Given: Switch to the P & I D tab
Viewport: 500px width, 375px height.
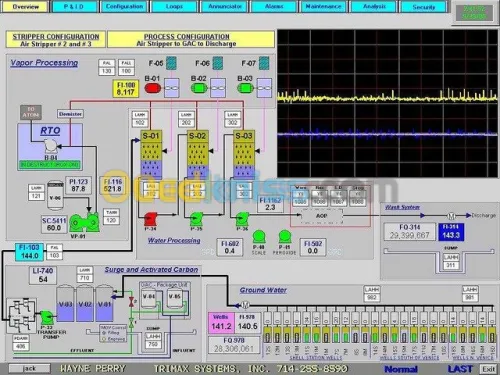Looking at the screenshot, I should 74,7.
